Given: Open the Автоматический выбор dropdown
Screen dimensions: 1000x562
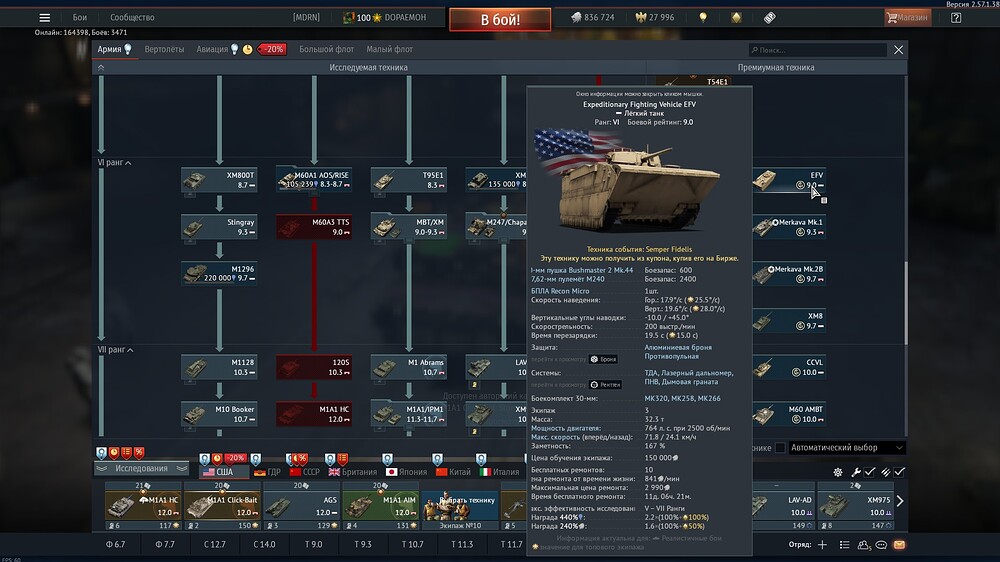Looking at the screenshot, I should (x=847, y=448).
